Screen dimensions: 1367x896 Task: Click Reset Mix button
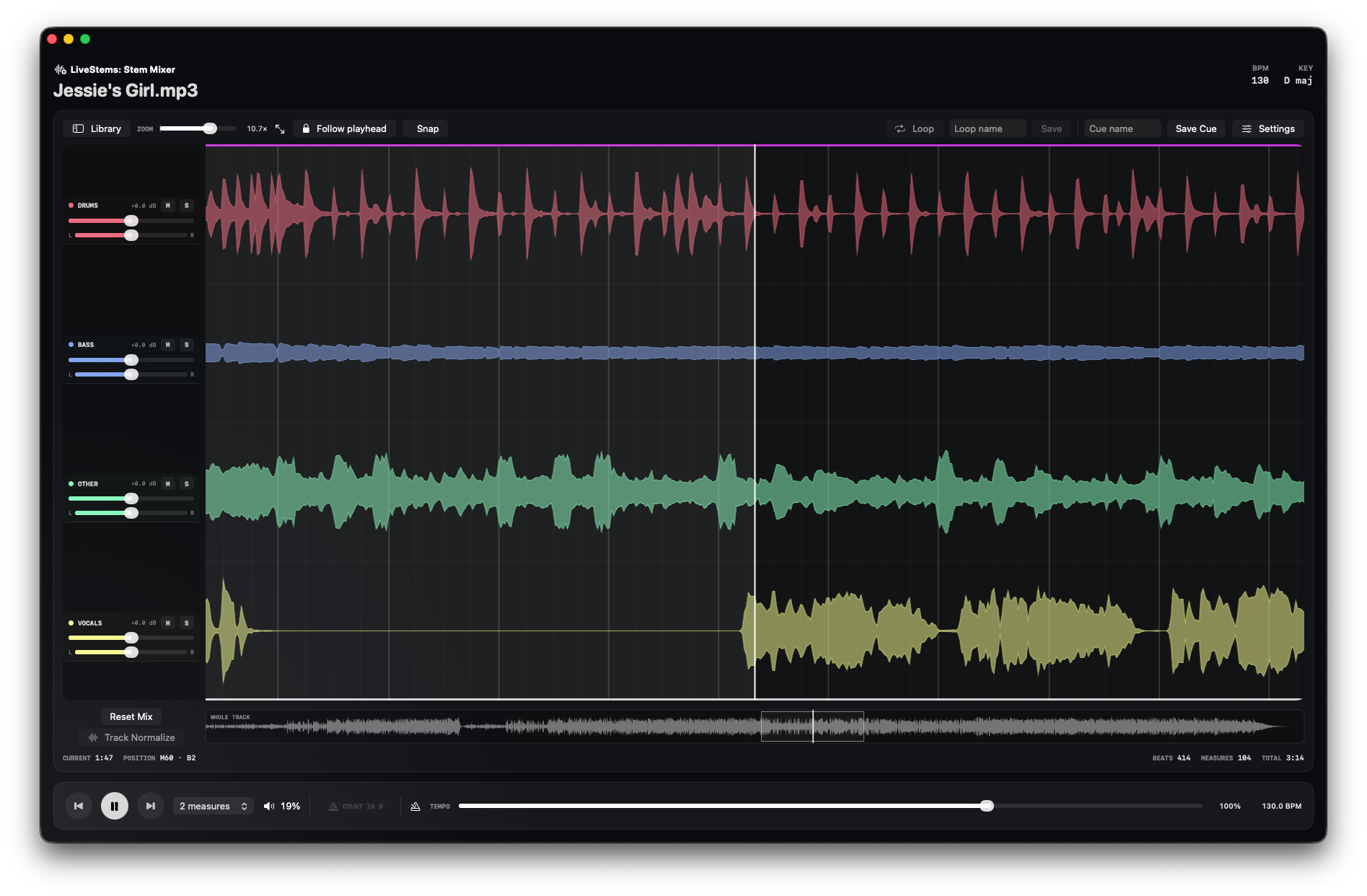(131, 716)
